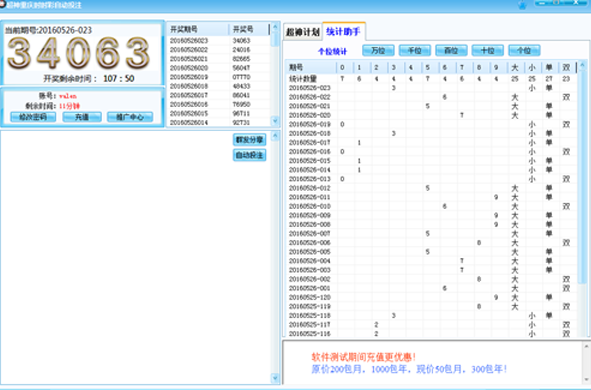
Task: Click the 统计数量 row label
Action: click(303, 79)
